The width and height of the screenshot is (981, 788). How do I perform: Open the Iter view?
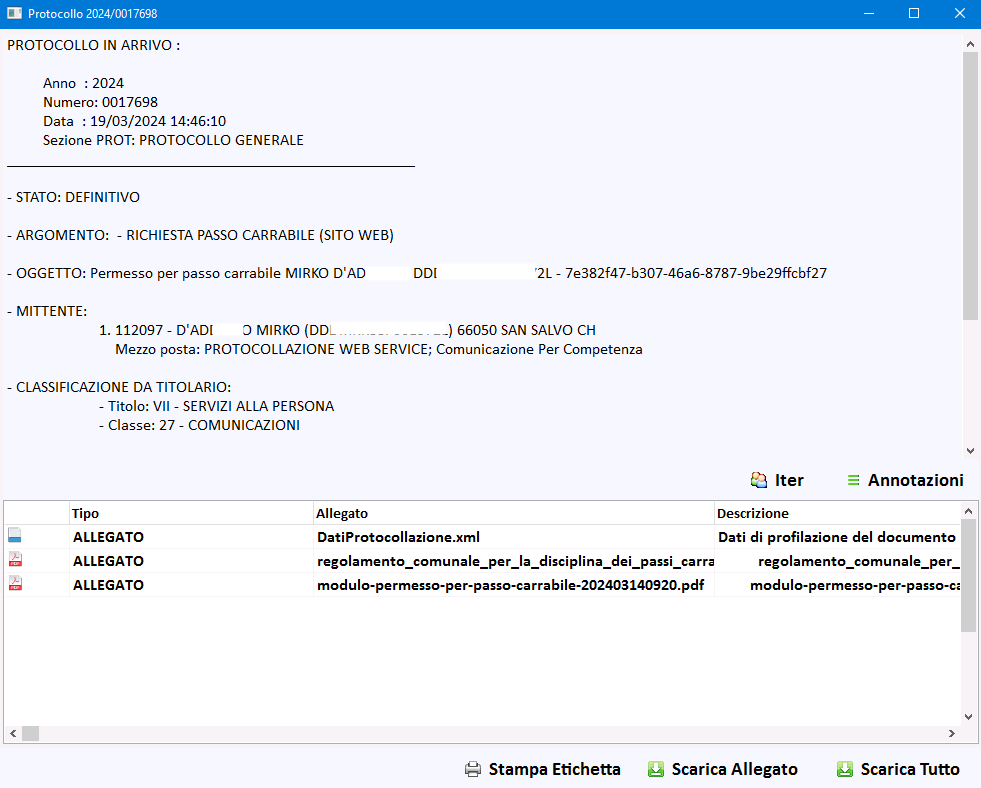click(789, 480)
